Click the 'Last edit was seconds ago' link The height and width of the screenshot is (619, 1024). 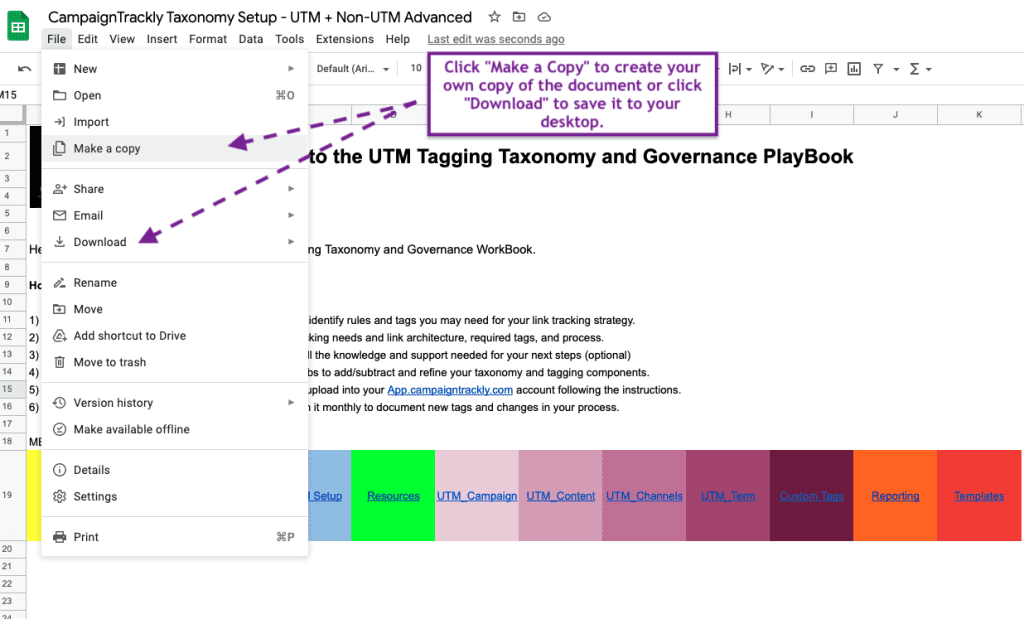click(496, 39)
